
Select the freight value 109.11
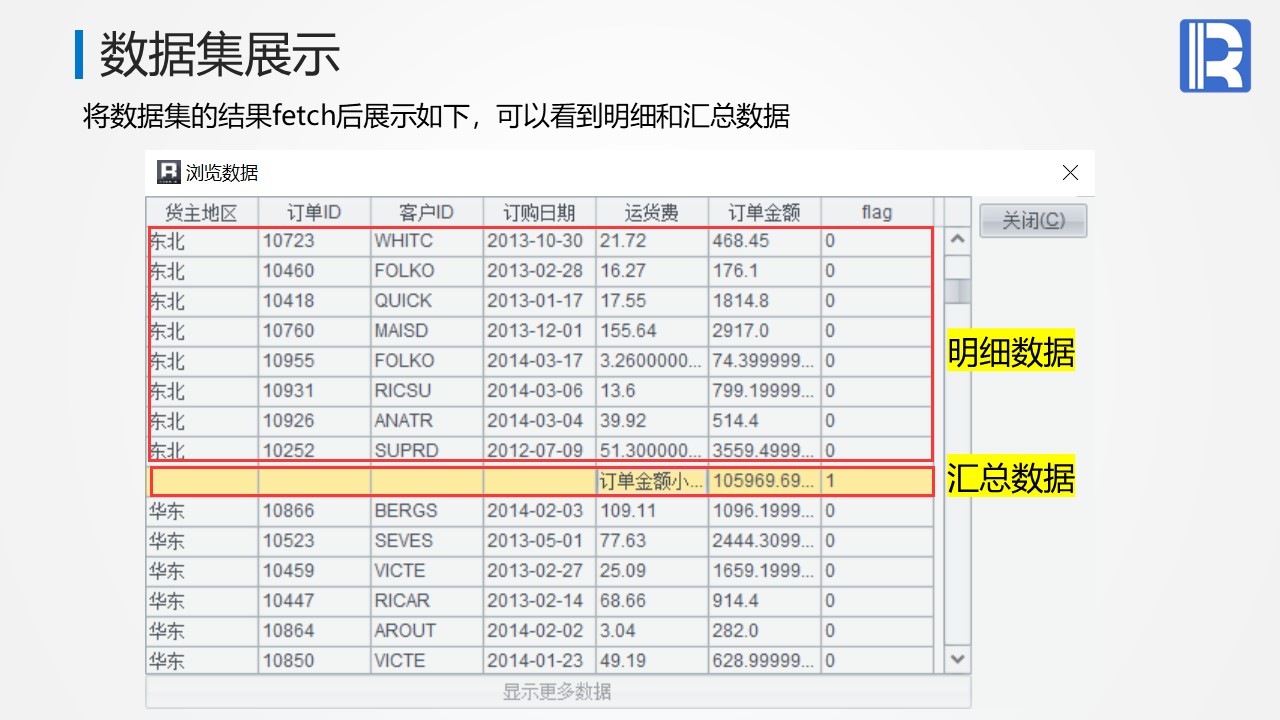point(652,511)
